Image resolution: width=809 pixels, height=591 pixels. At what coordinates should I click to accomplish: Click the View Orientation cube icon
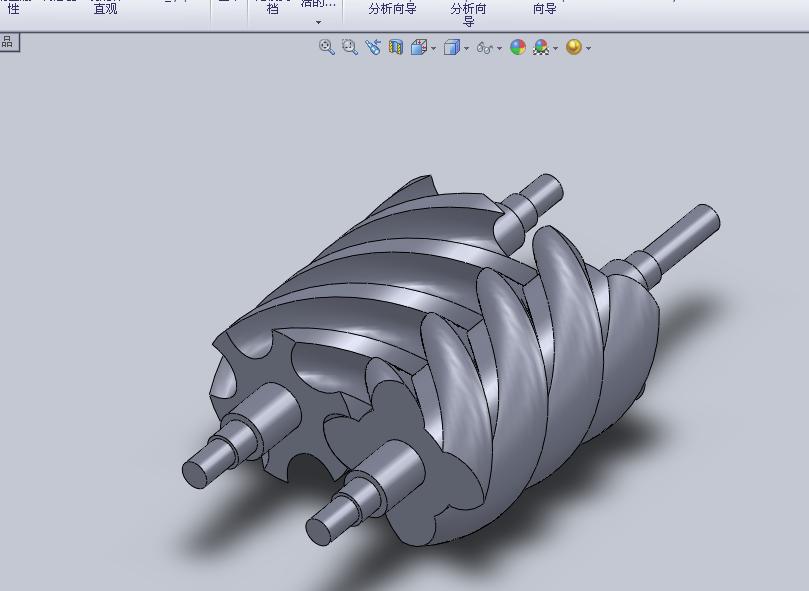(418, 47)
